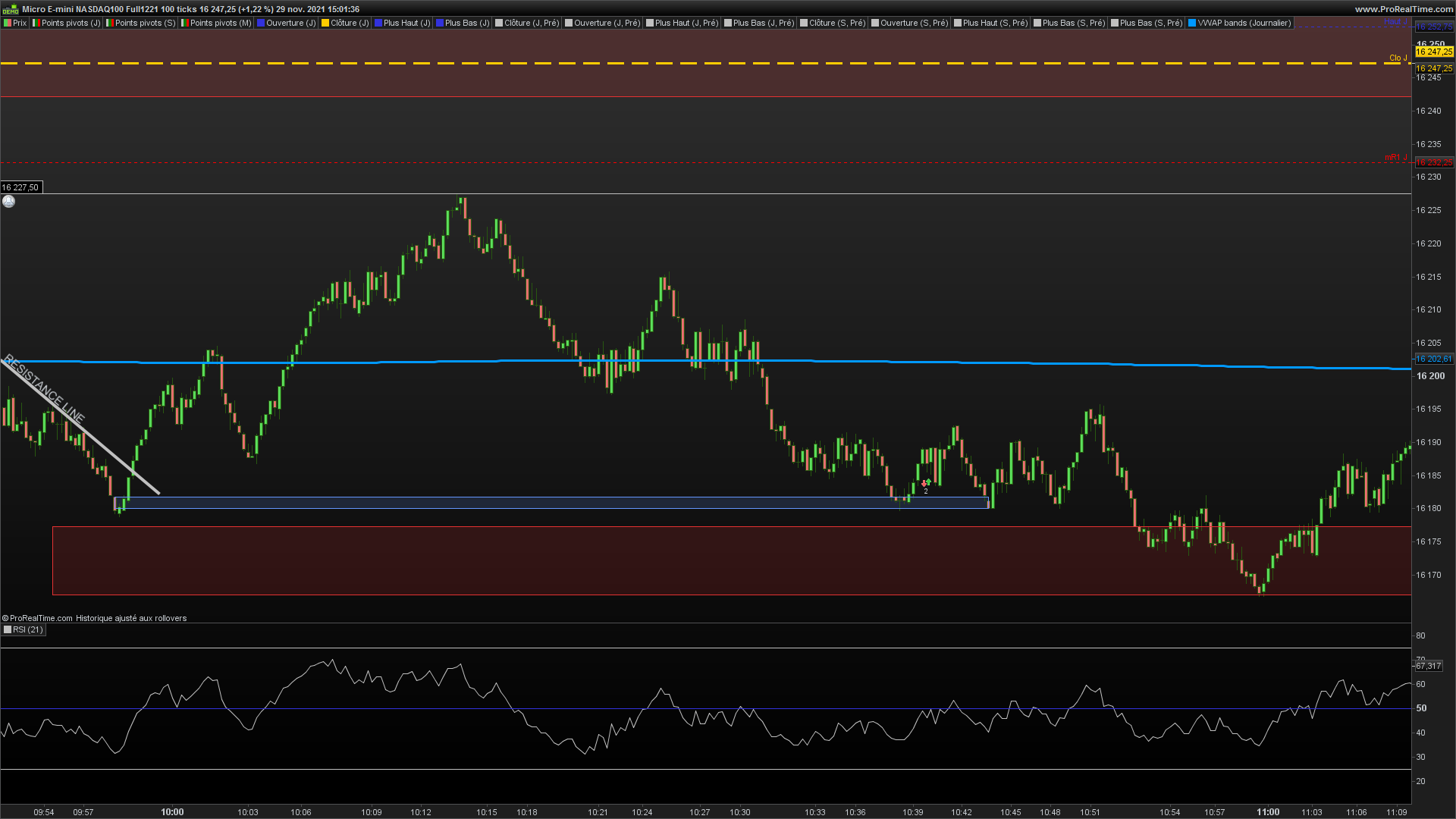
Task: Click the Prix indicator color icon
Action: 8,24
